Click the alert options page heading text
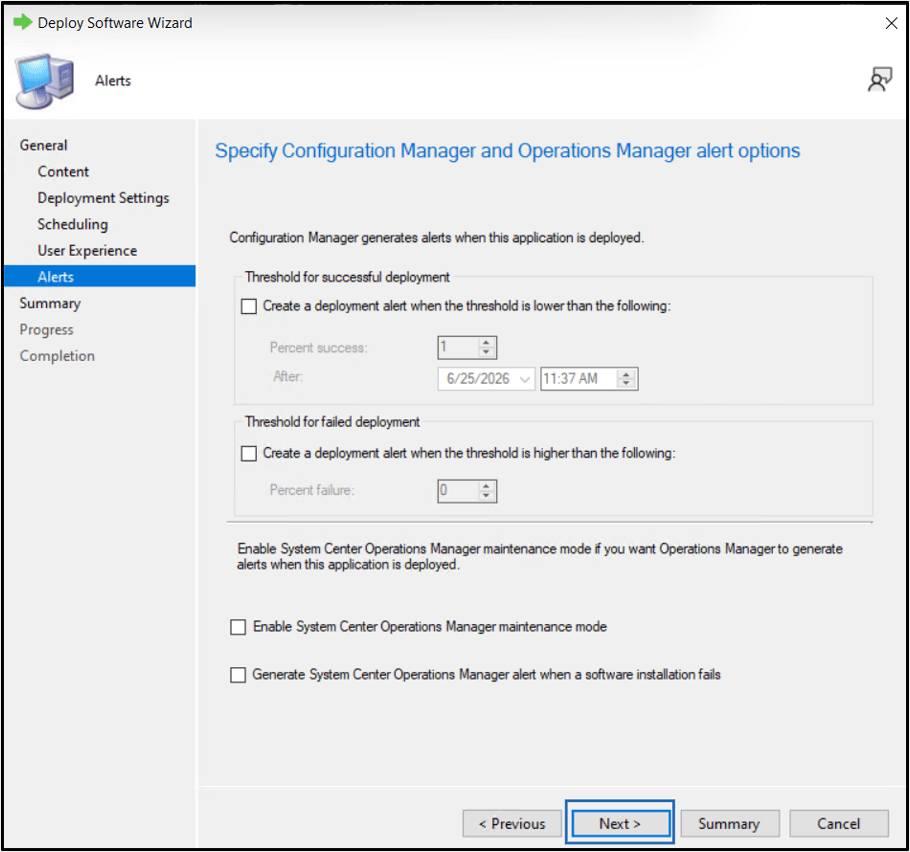Viewport: 910px width, 852px height. pyautogui.click(x=507, y=151)
